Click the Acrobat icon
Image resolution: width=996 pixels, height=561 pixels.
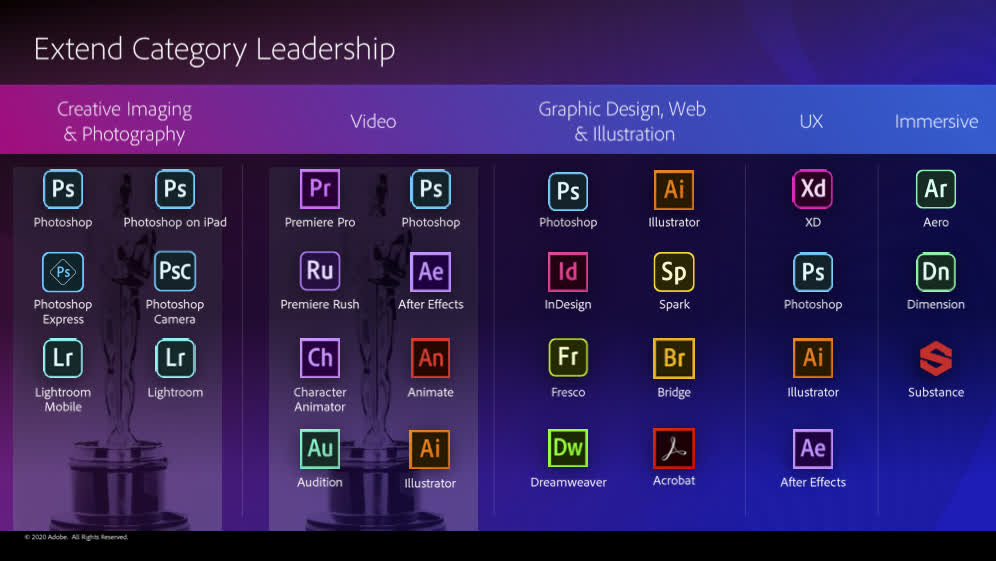(x=674, y=448)
